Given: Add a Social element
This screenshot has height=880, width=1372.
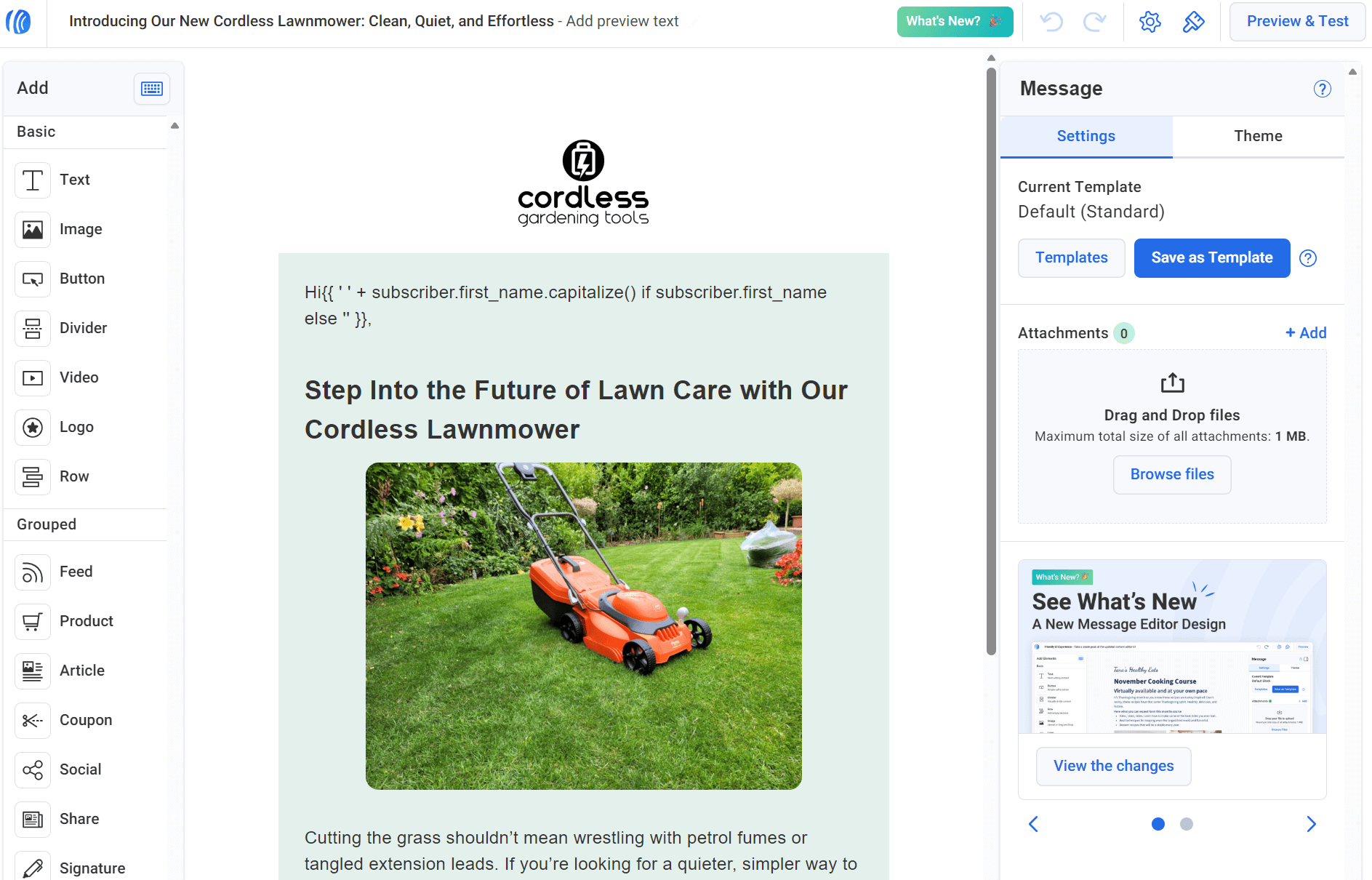Looking at the screenshot, I should (32, 769).
